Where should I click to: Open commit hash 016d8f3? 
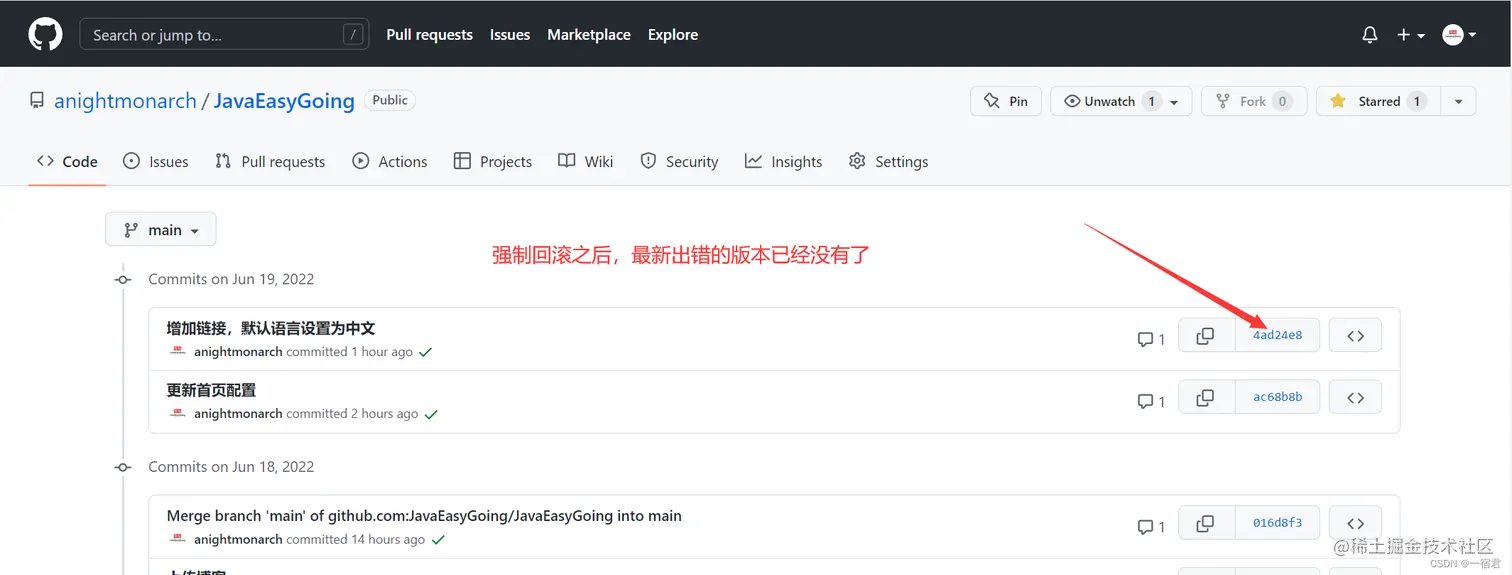pos(1278,523)
